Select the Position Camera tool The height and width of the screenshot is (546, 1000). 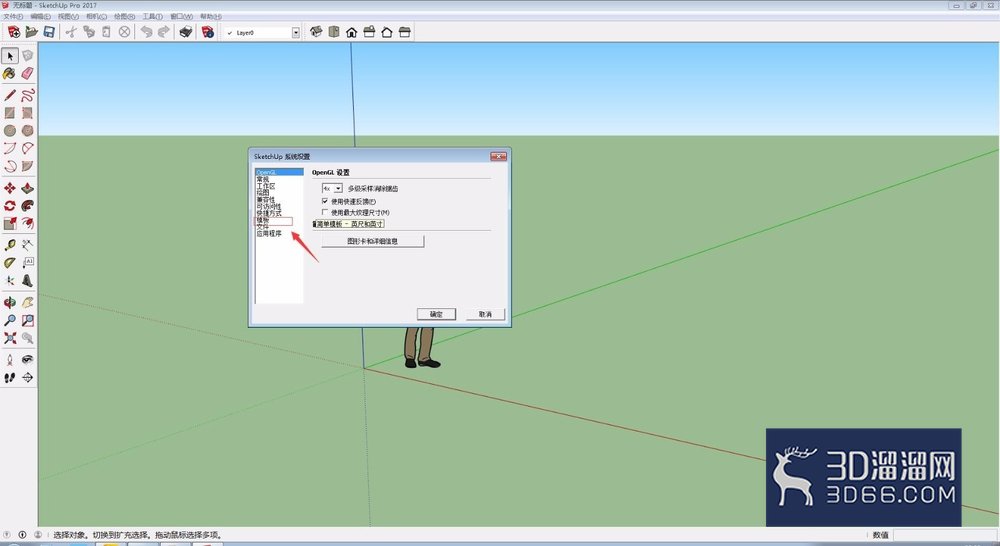(10, 360)
